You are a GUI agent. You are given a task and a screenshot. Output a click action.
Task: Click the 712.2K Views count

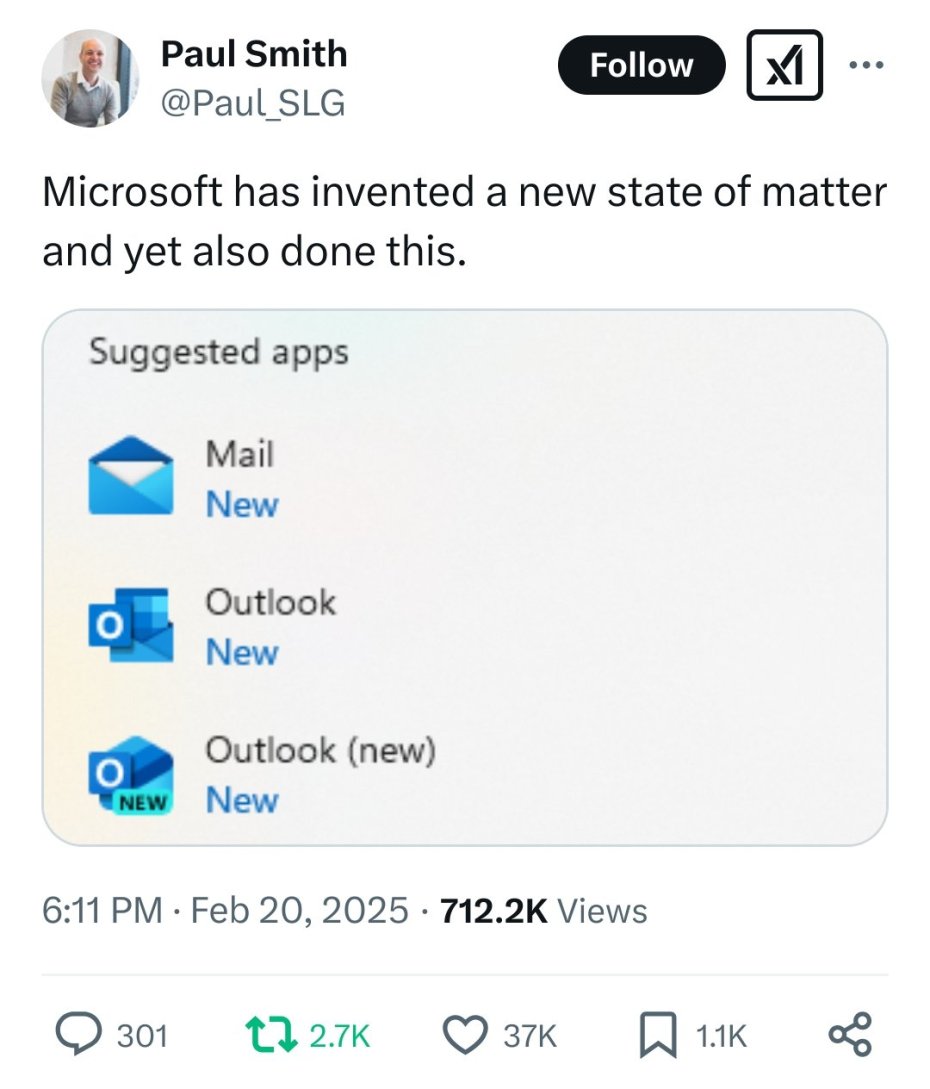(544, 910)
